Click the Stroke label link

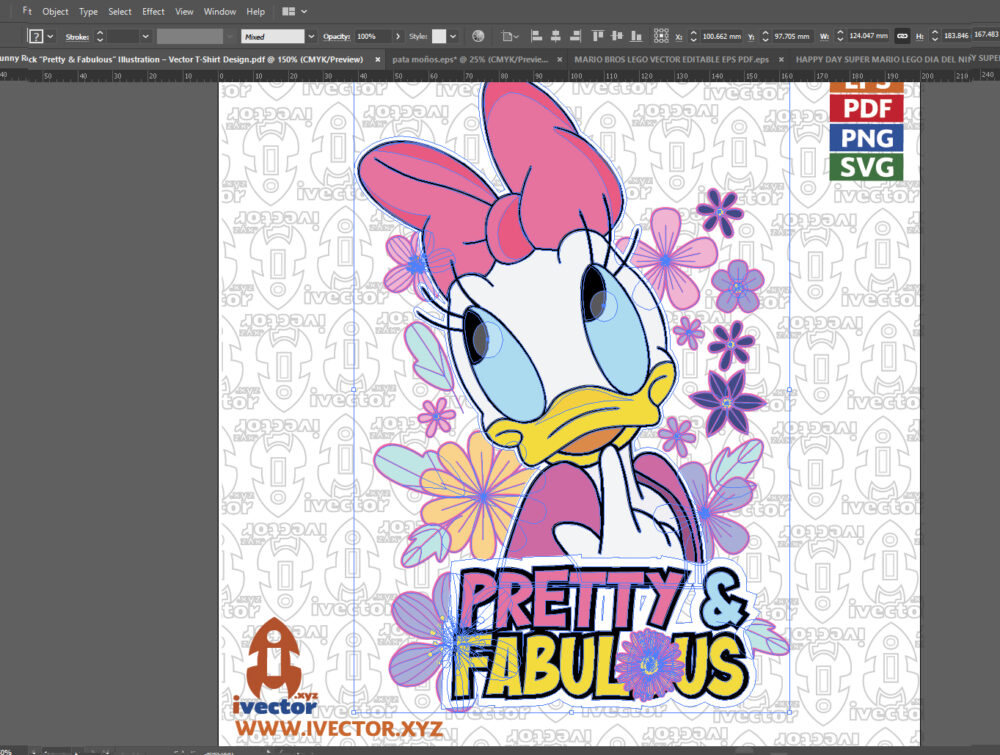click(77, 37)
